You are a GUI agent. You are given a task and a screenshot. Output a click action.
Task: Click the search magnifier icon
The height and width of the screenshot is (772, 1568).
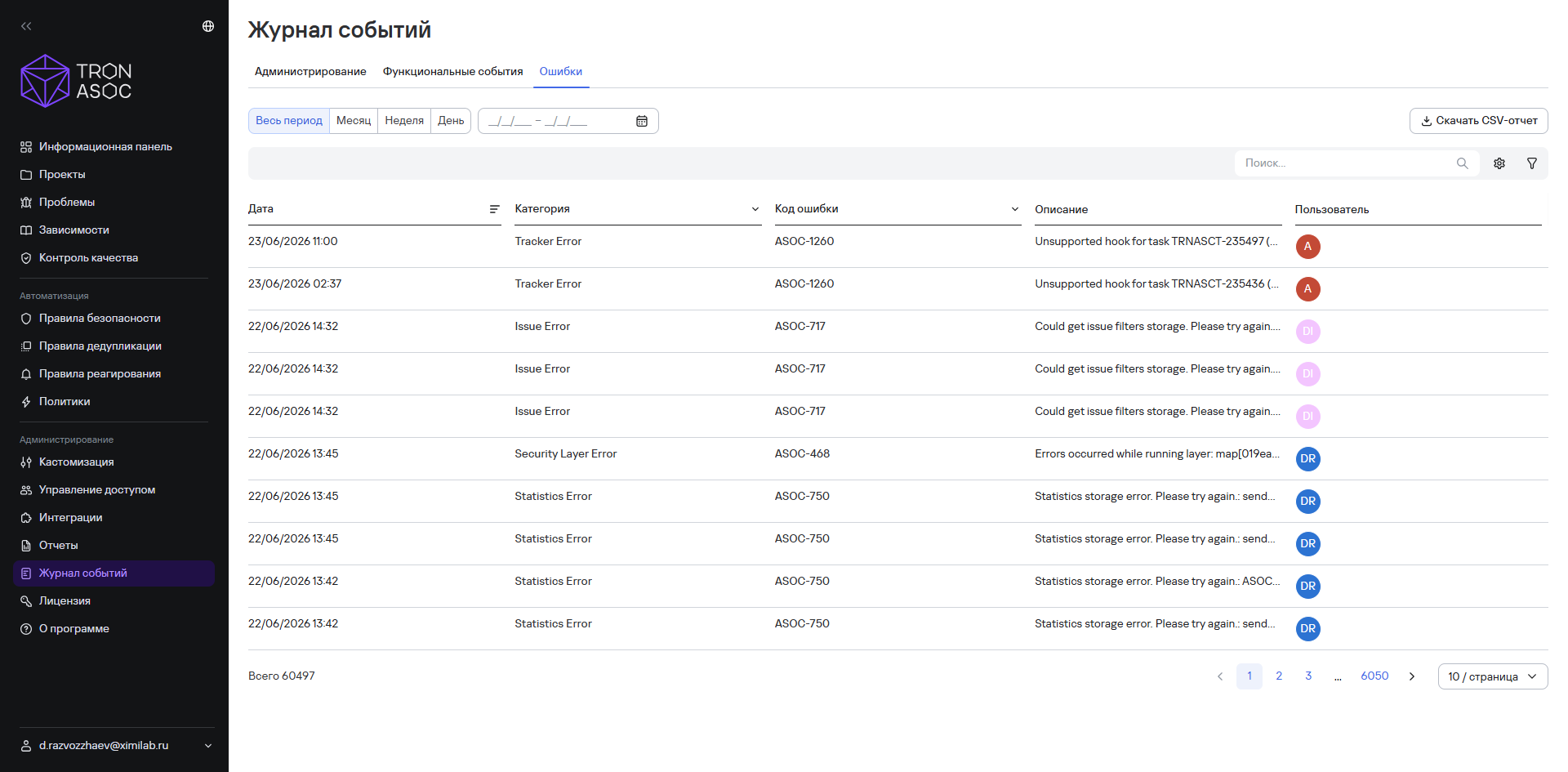point(1462,163)
